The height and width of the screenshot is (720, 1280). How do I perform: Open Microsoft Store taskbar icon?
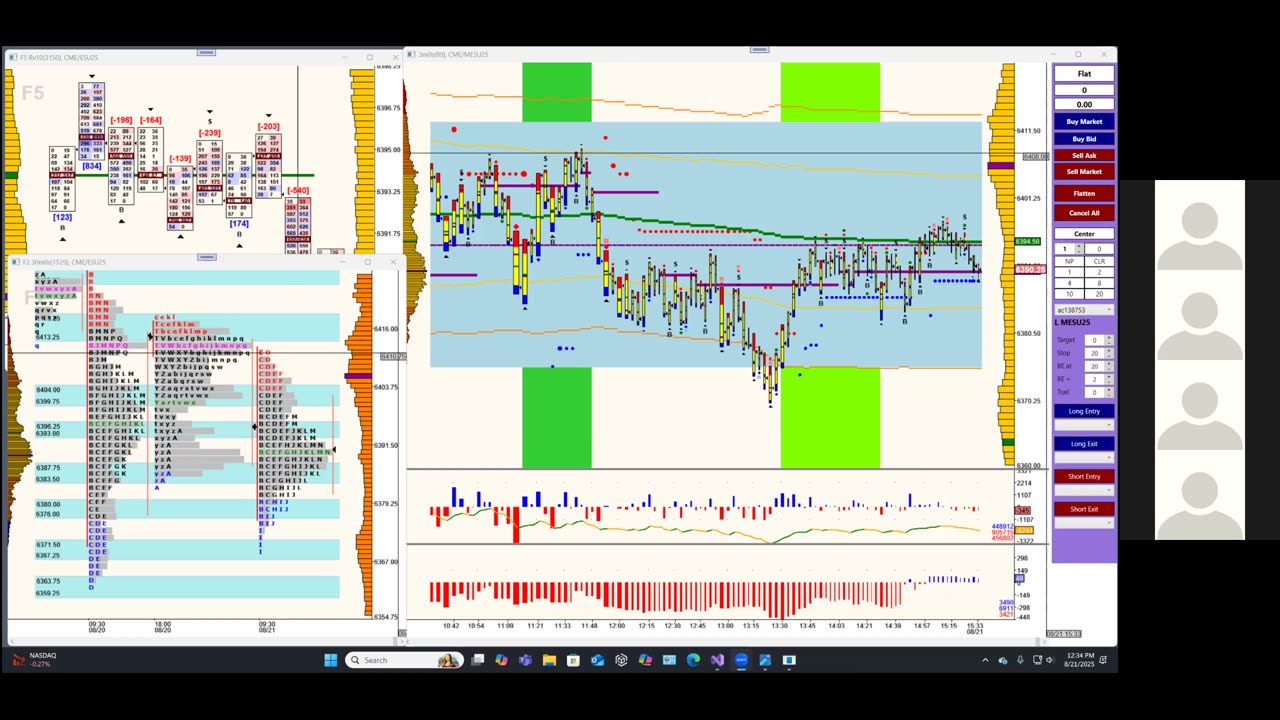pyautogui.click(x=573, y=660)
